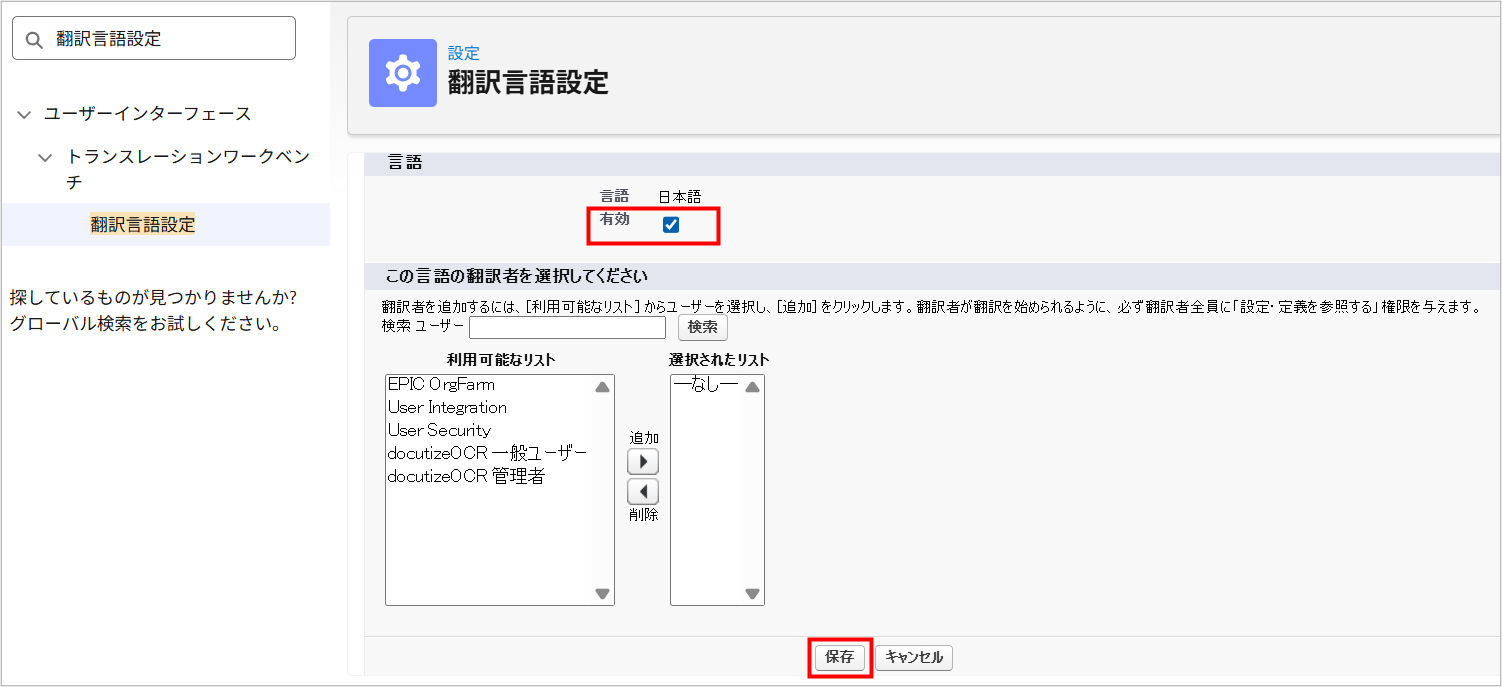Click the down scroll arrow of 選択されたリスト
This screenshot has height=687, width=1502.
pyautogui.click(x=753, y=595)
